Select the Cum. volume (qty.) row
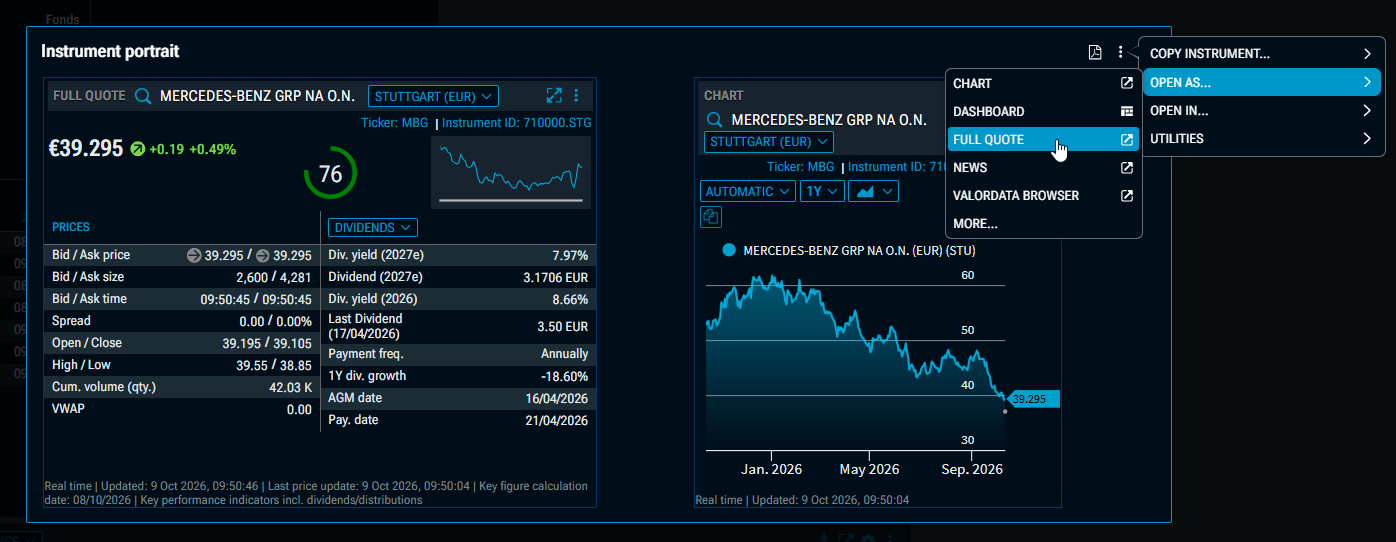 [x=182, y=387]
